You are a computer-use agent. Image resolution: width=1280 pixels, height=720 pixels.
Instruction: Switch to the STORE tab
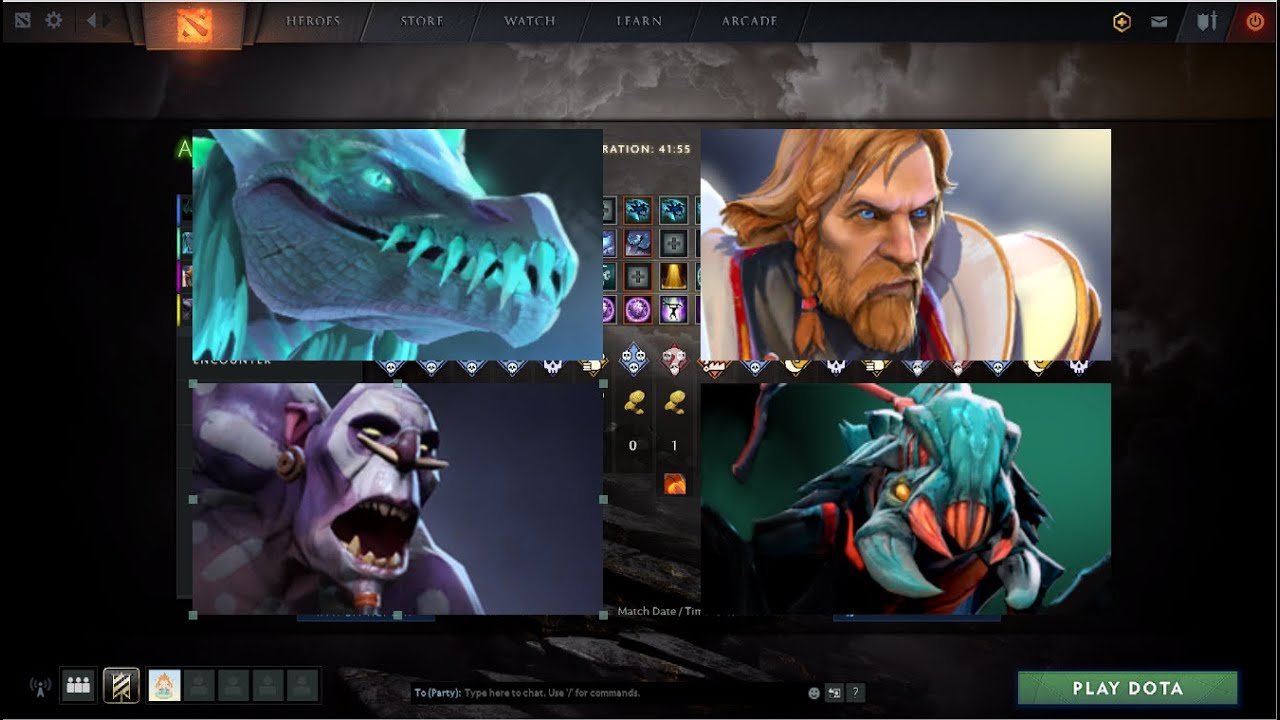[422, 21]
